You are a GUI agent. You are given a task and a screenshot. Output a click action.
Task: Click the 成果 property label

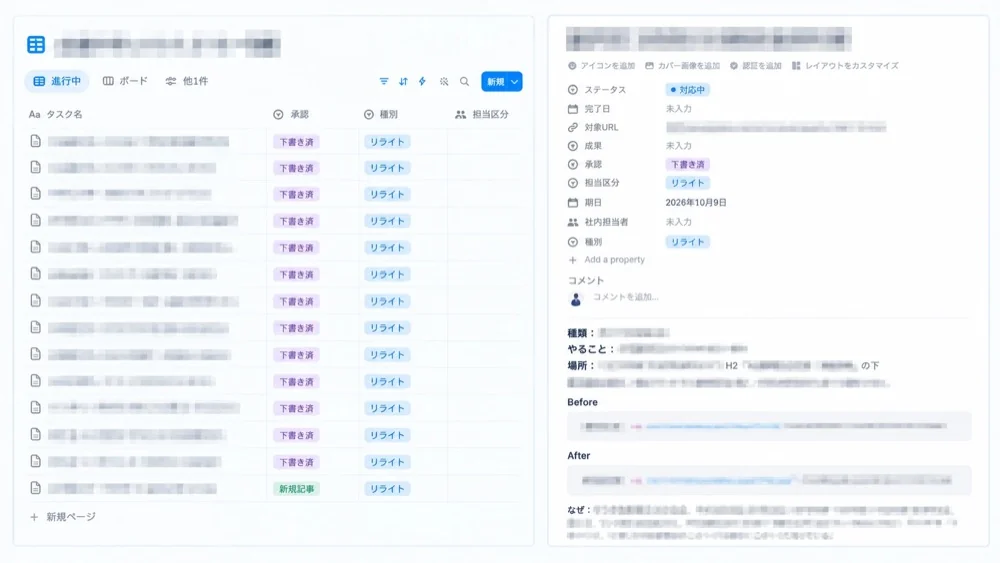coord(585,146)
